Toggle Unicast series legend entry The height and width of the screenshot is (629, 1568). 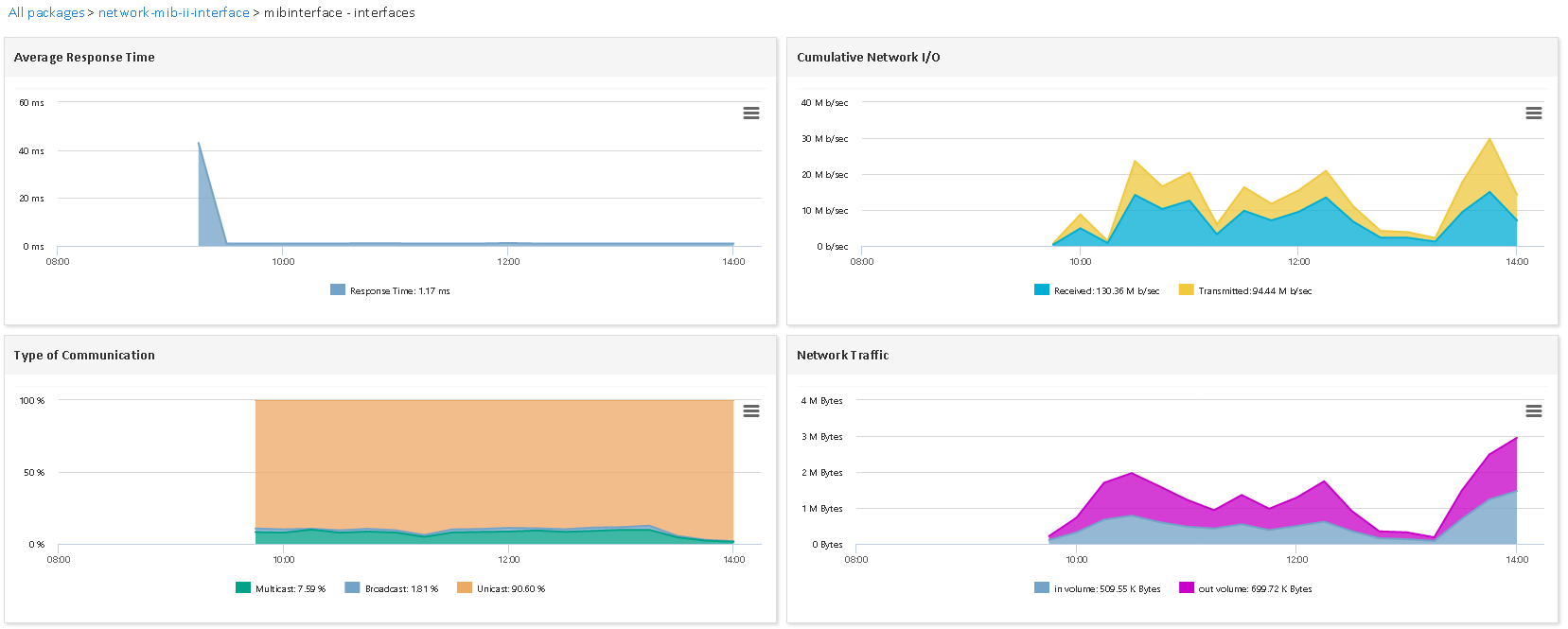point(510,589)
